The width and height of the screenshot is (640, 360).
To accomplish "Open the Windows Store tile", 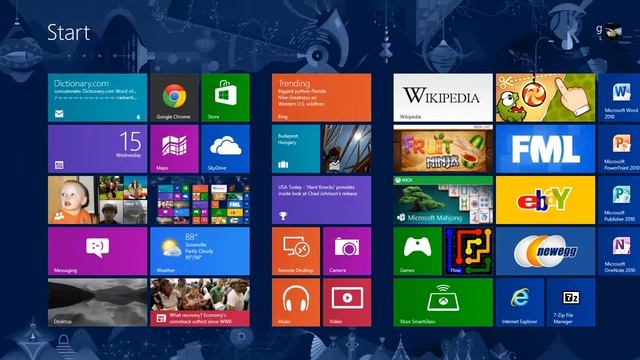I will (225, 98).
